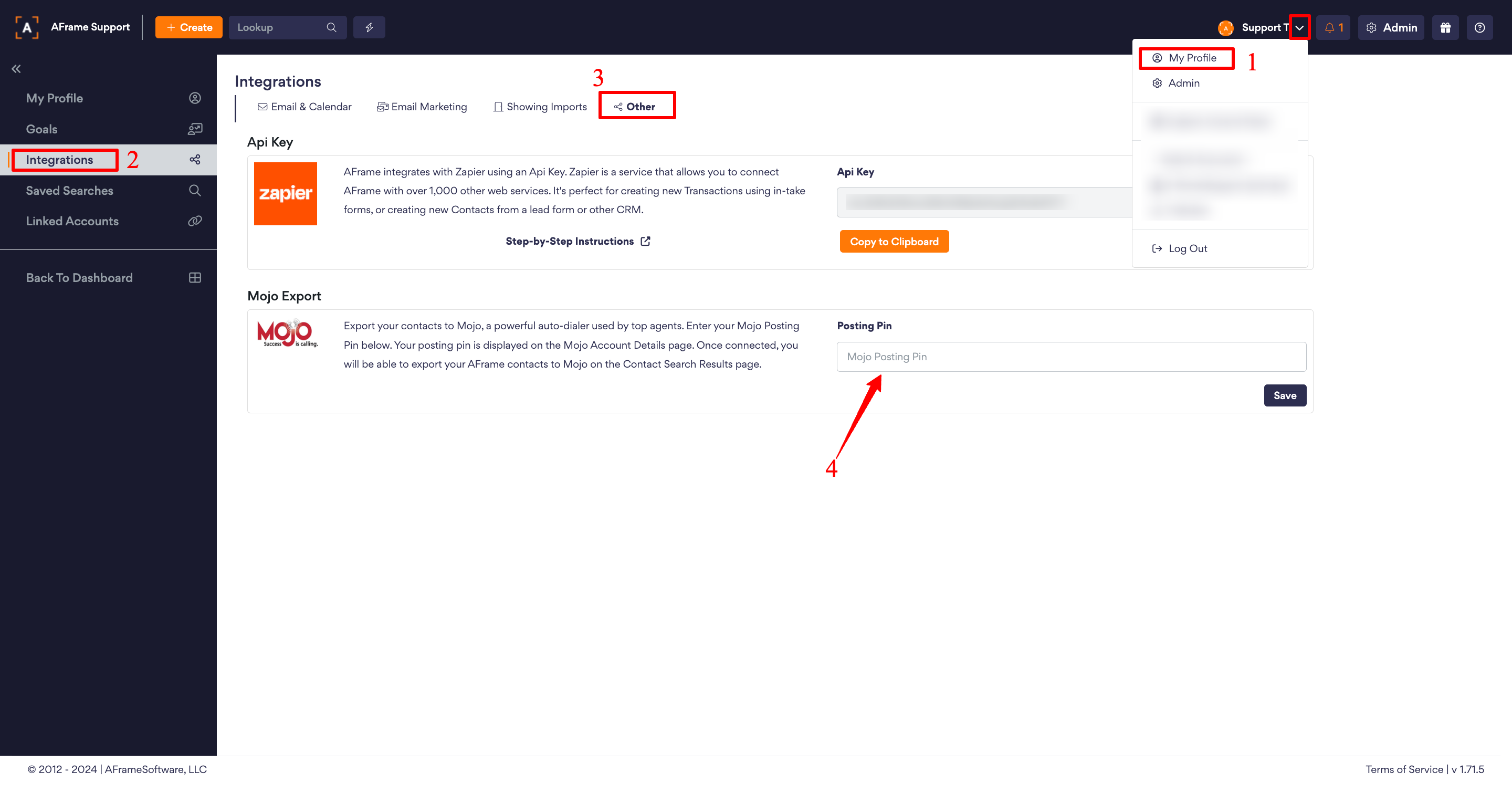Open the Create dropdown button

pyautogui.click(x=188, y=28)
